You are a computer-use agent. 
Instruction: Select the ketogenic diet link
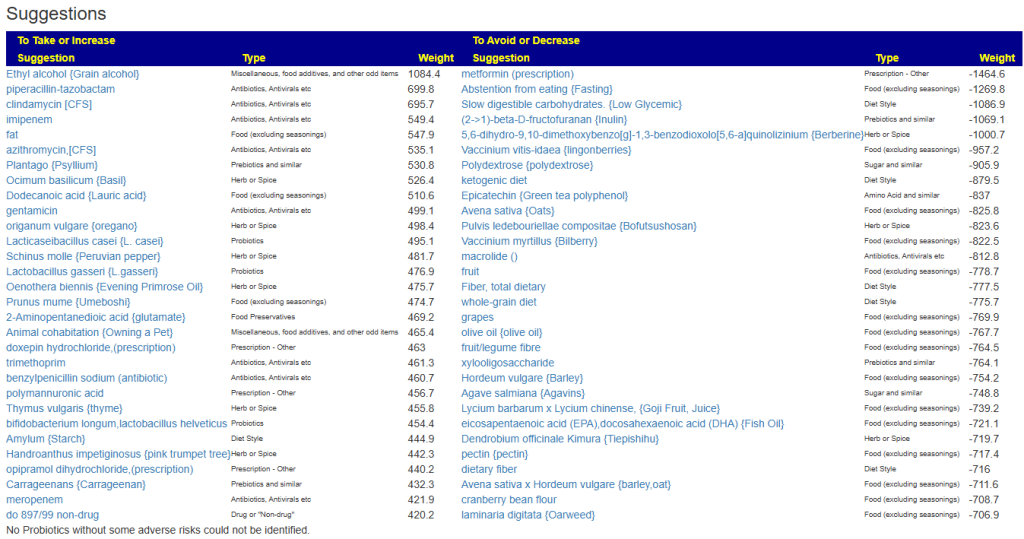[x=494, y=180]
